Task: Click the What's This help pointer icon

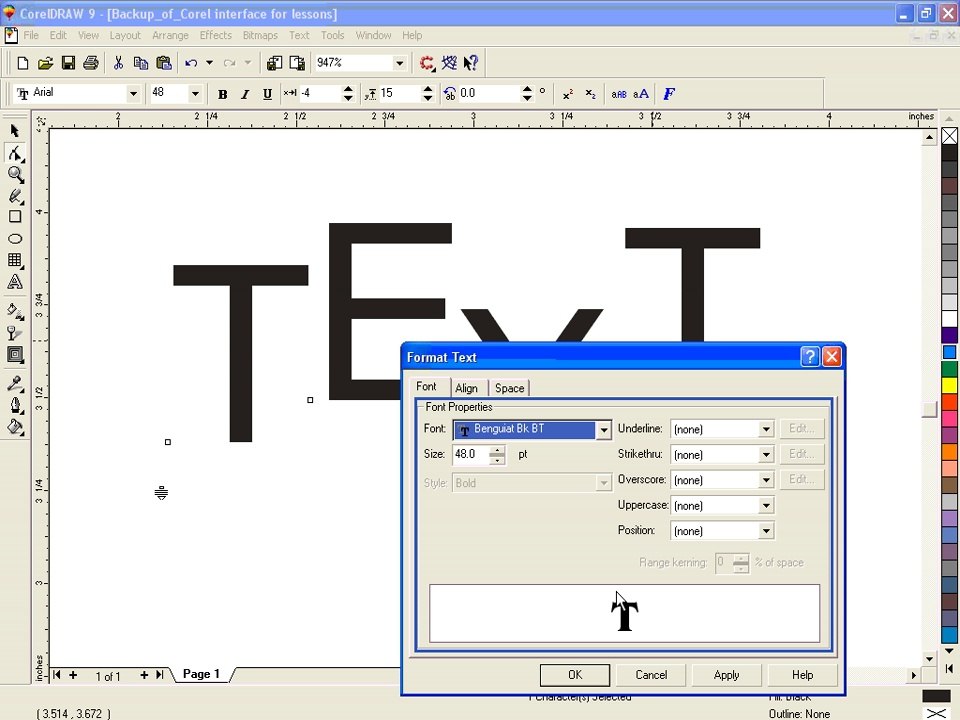Action: (x=470, y=62)
